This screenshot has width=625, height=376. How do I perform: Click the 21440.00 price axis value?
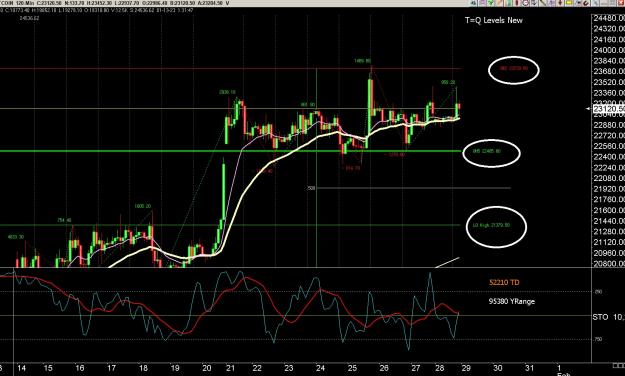609,221
